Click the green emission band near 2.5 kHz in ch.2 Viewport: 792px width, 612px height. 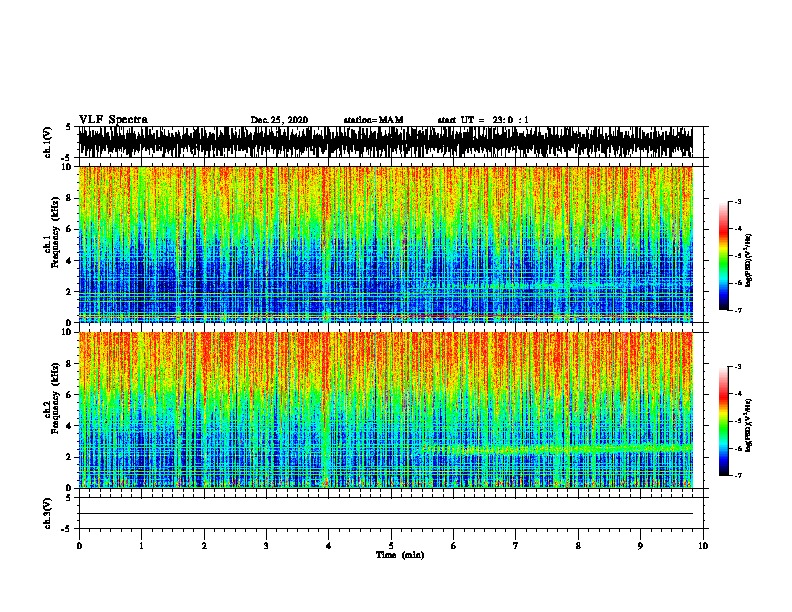pos(556,448)
